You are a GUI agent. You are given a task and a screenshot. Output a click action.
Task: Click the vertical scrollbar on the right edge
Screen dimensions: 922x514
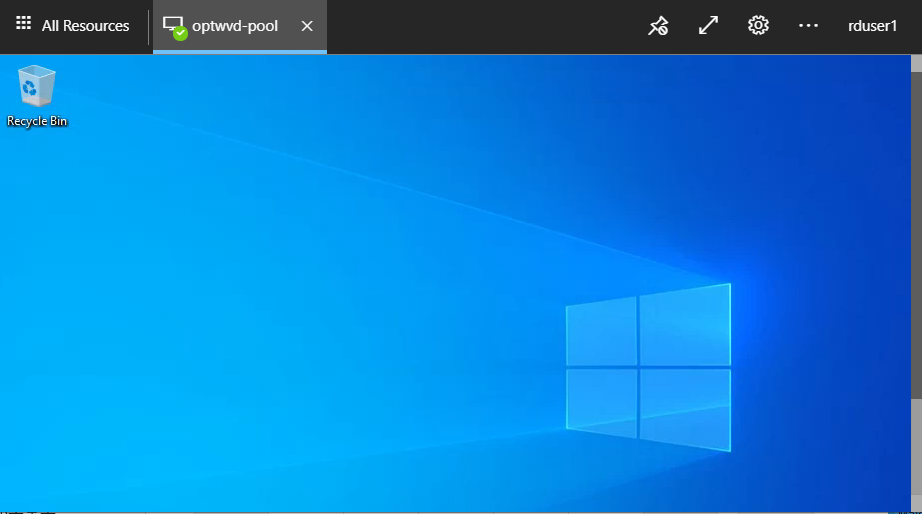click(x=916, y=235)
